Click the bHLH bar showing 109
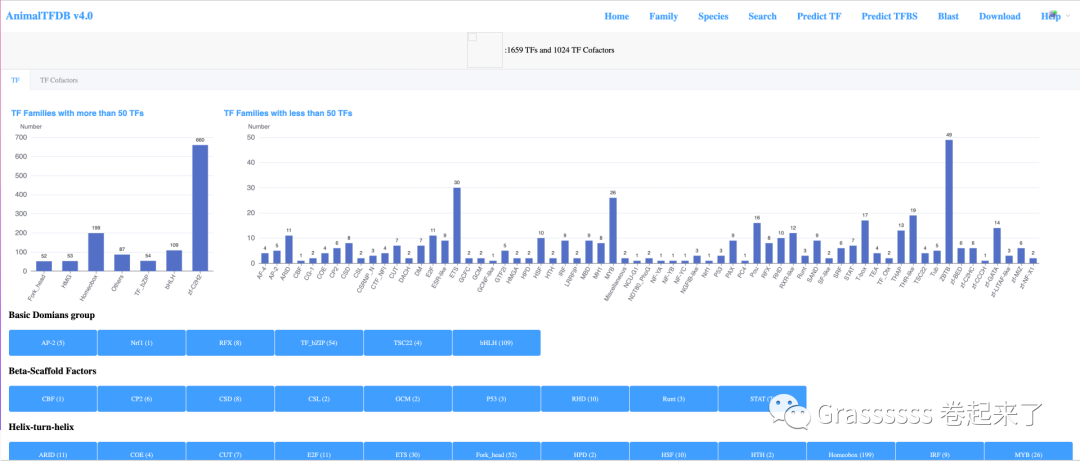This screenshot has width=1080, height=461. click(174, 260)
